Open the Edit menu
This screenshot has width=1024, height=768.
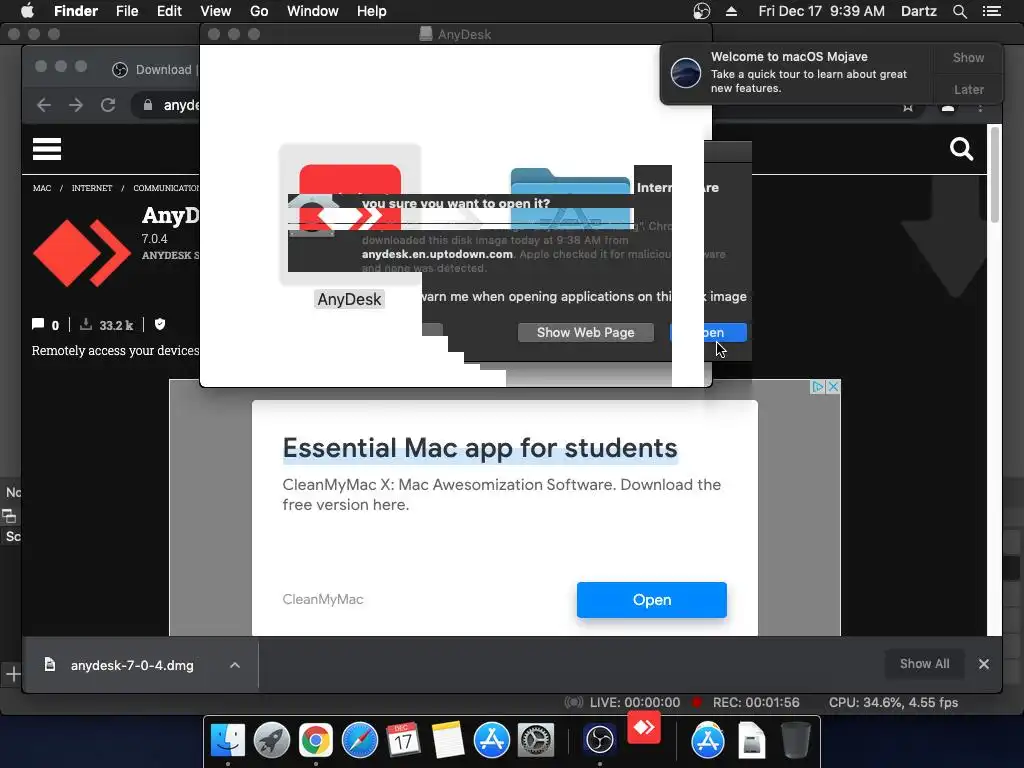pyautogui.click(x=169, y=11)
